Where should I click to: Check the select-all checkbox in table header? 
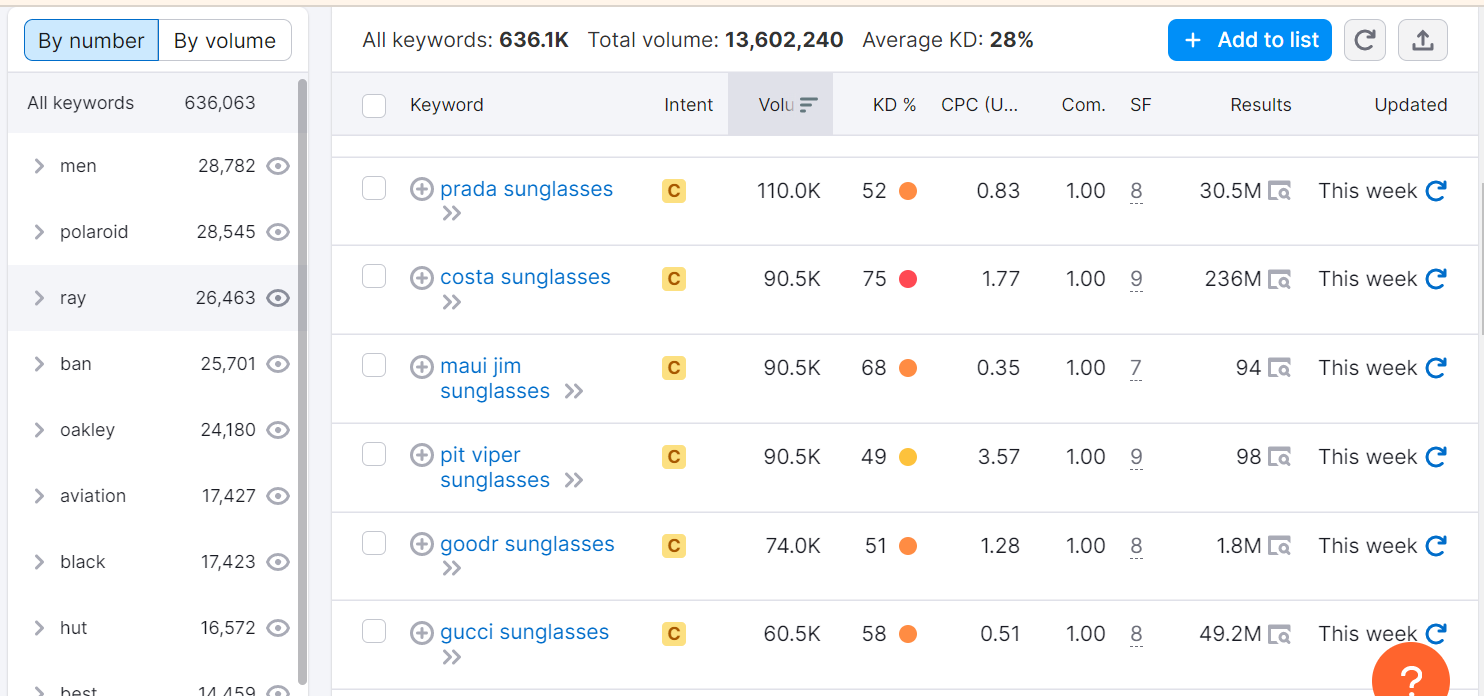[x=374, y=105]
